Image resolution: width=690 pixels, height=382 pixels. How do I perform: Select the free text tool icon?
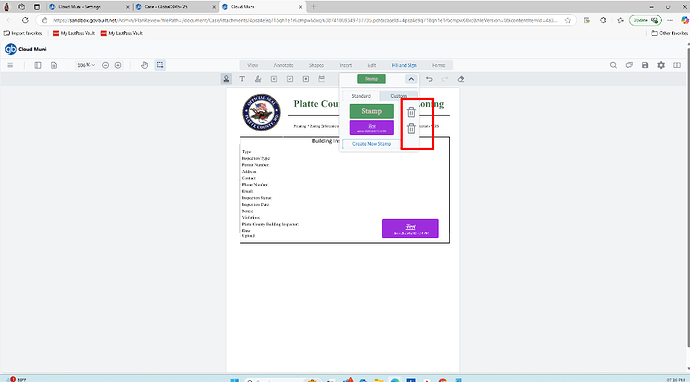[242, 79]
